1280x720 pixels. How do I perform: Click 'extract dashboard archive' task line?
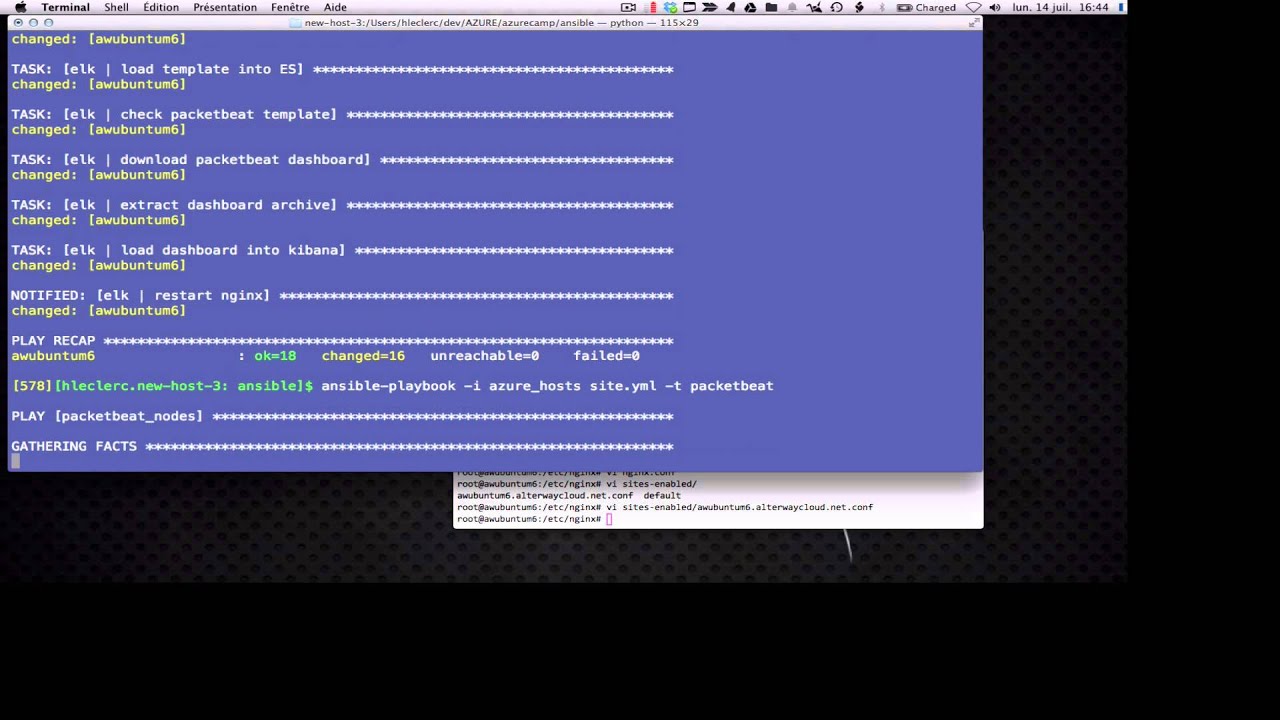(x=342, y=205)
